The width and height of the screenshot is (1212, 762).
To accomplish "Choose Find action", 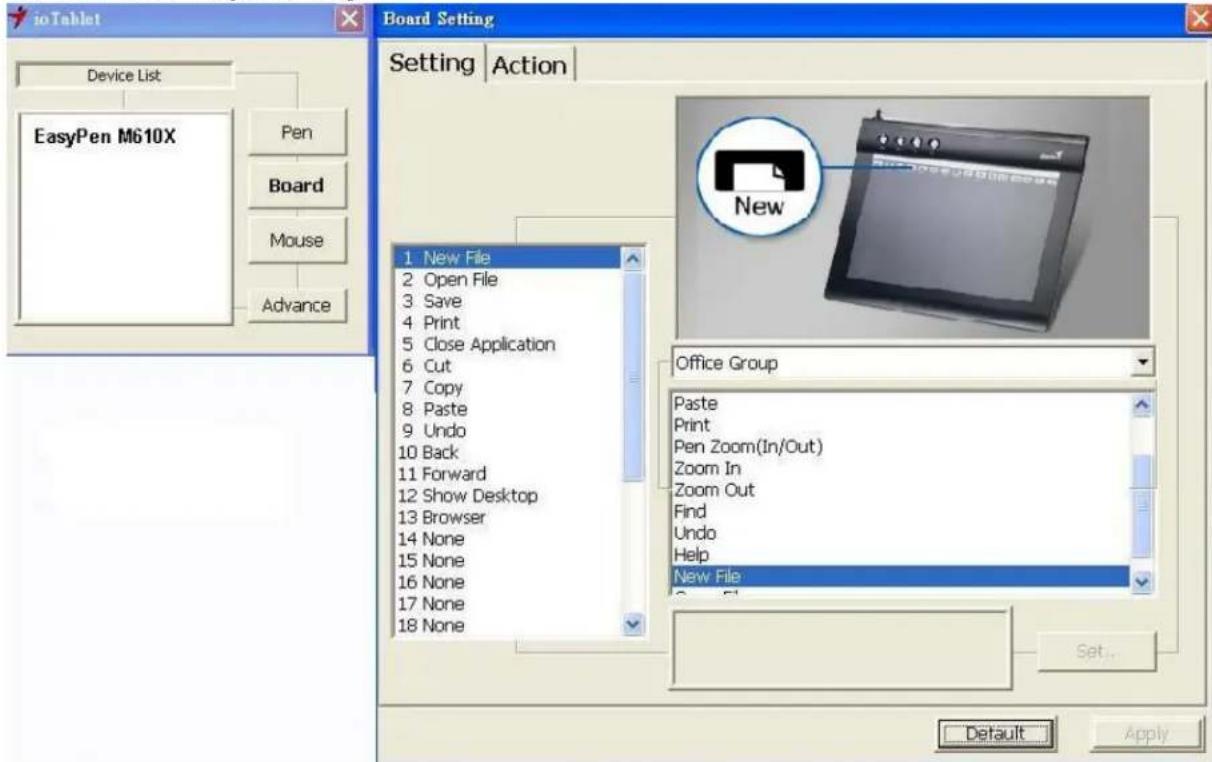I will tap(902, 511).
